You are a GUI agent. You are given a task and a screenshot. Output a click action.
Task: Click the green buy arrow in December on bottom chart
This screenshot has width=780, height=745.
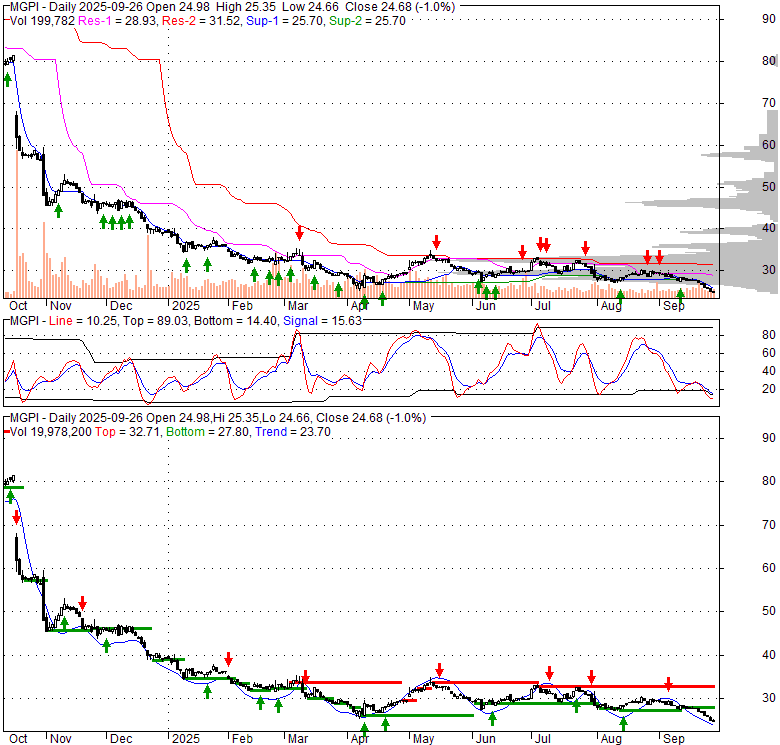[106, 646]
